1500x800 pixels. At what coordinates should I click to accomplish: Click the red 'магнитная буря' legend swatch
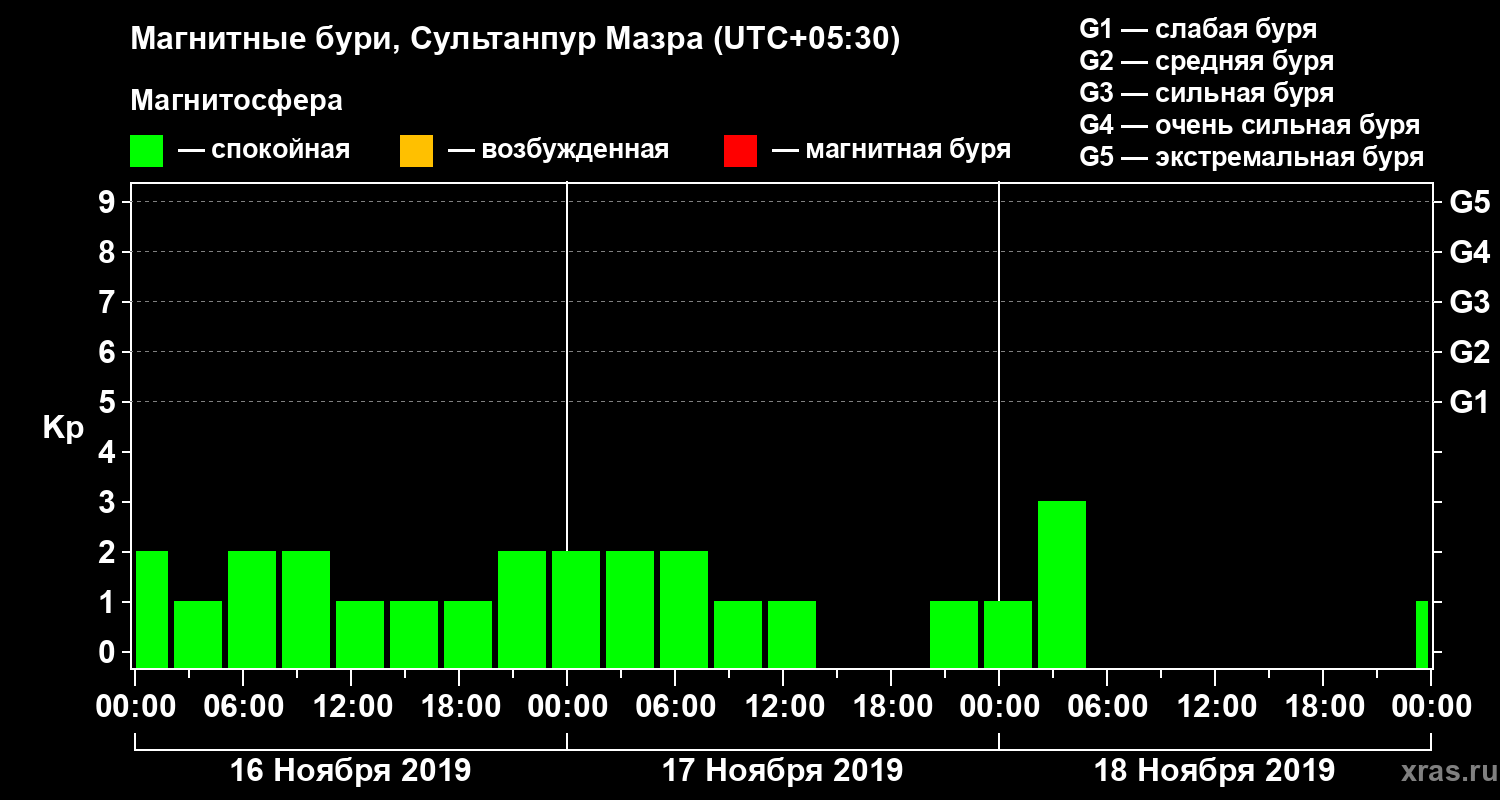coord(740,151)
